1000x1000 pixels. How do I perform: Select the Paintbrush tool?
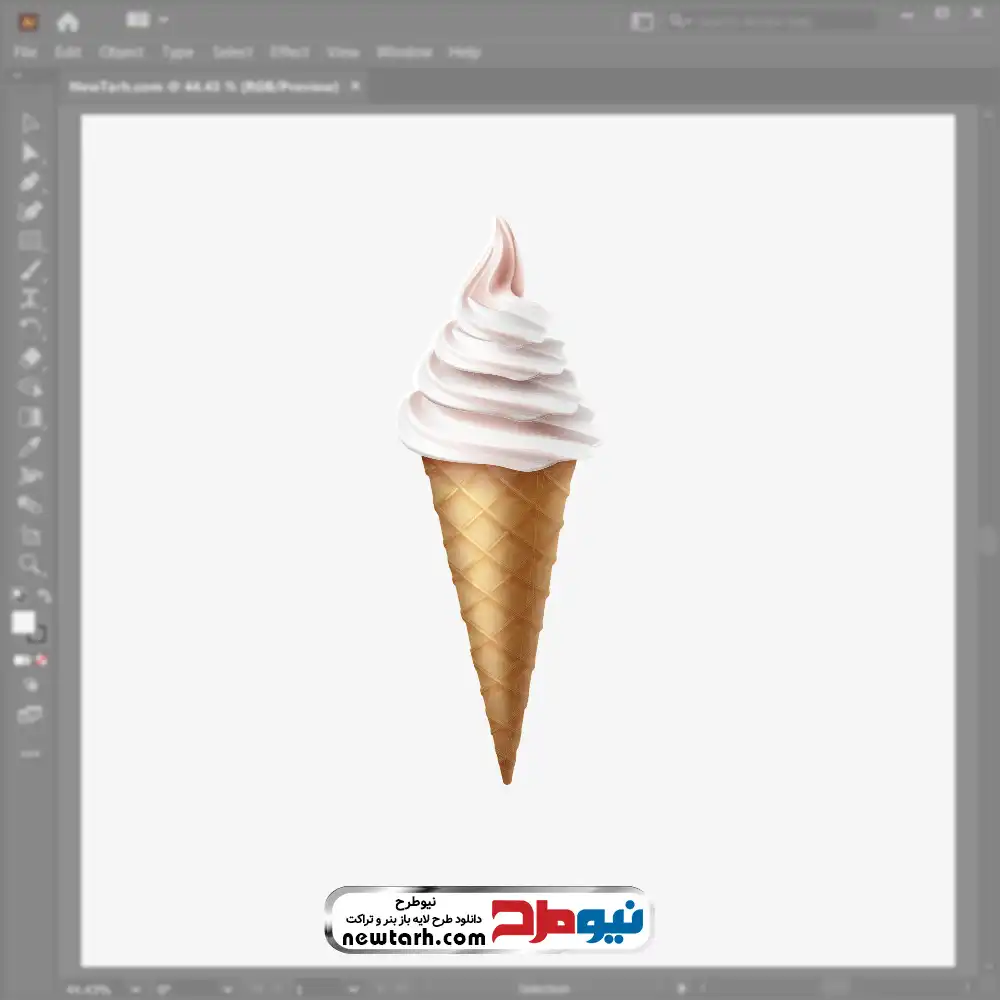pyautogui.click(x=30, y=270)
